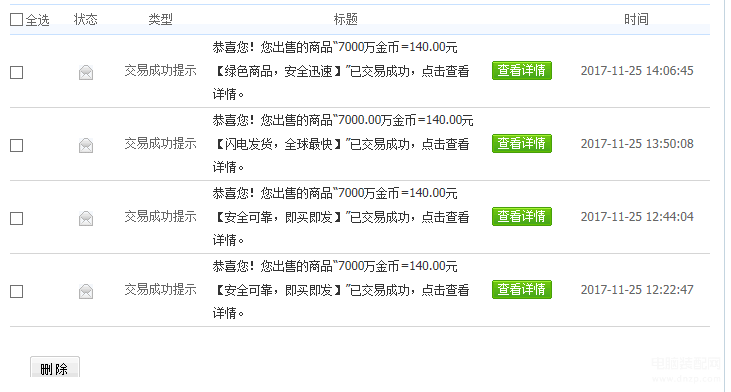Click 交易成功提示 in the 13:50:08 row
This screenshot has height=392, width=731.
point(160,144)
